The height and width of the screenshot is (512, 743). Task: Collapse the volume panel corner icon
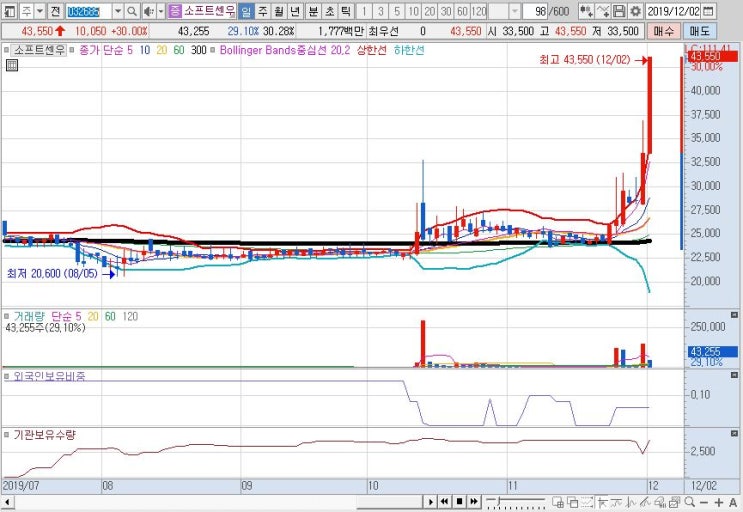click(734, 315)
